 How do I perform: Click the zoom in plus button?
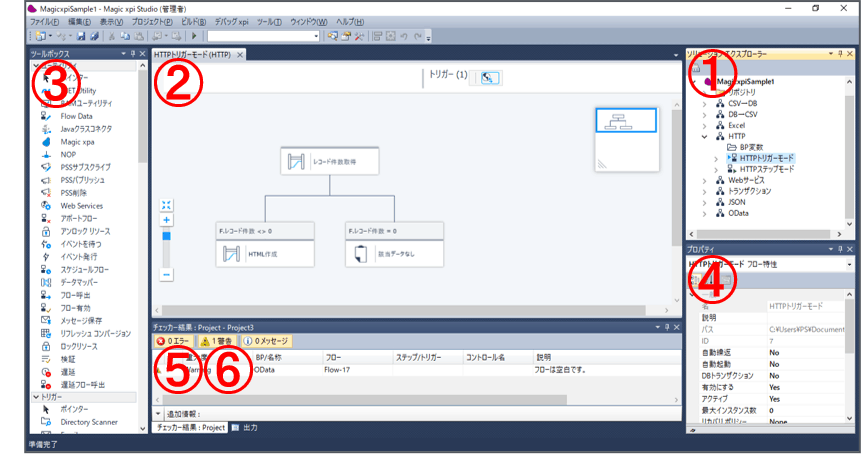tap(166, 220)
